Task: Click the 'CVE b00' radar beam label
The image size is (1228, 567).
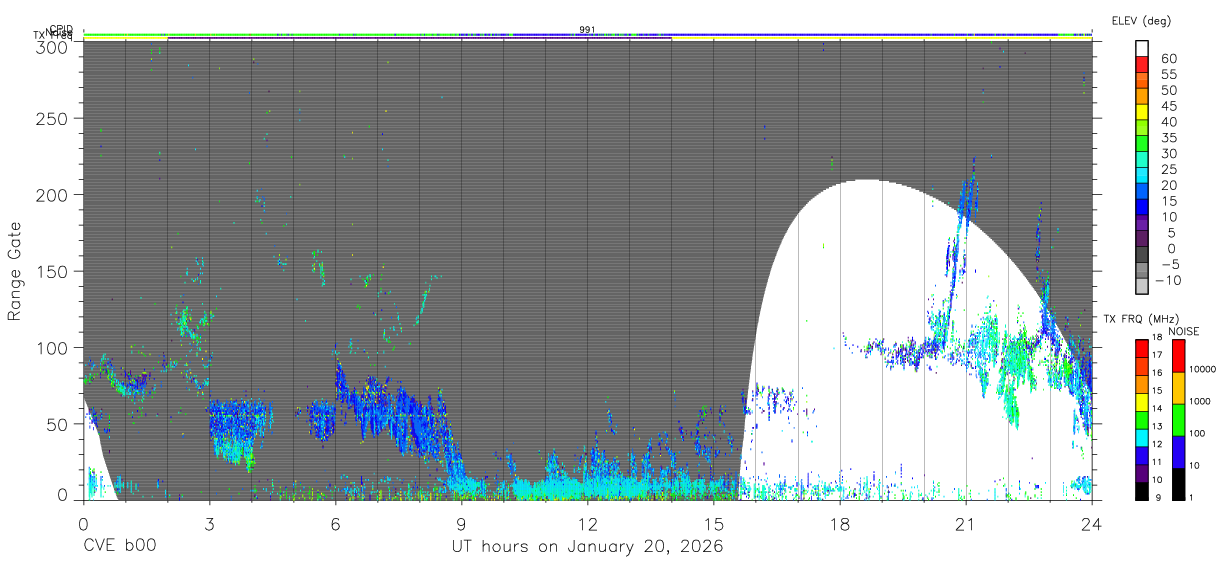Action: click(120, 547)
